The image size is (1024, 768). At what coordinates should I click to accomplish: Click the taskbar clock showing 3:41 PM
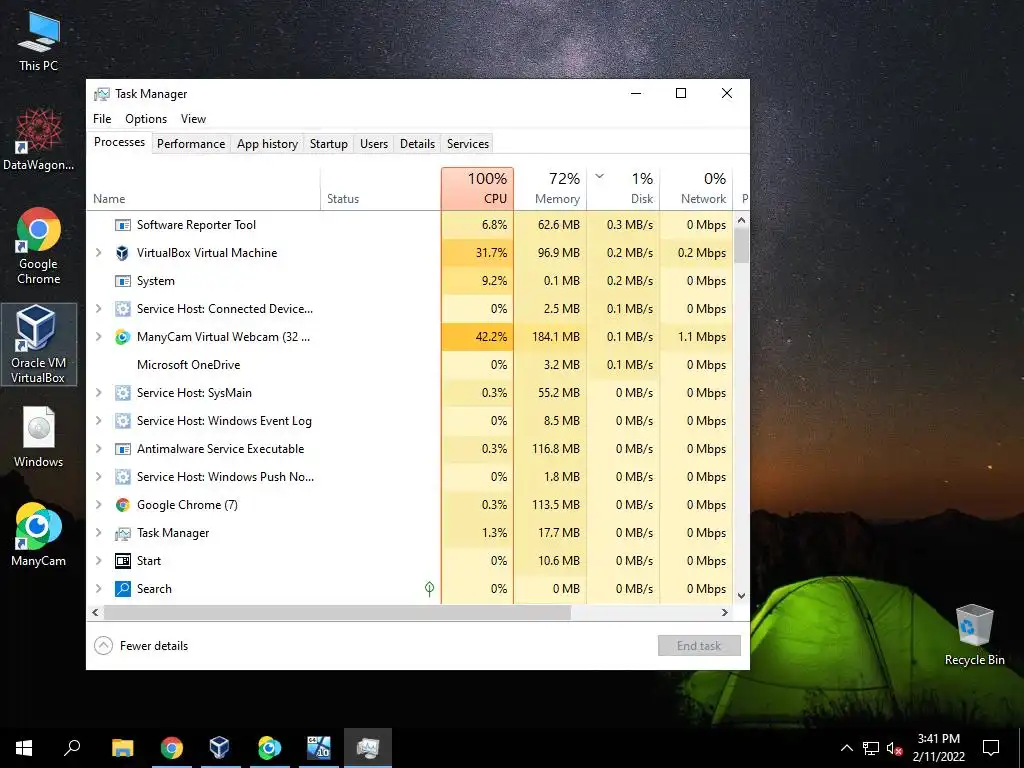[938, 748]
